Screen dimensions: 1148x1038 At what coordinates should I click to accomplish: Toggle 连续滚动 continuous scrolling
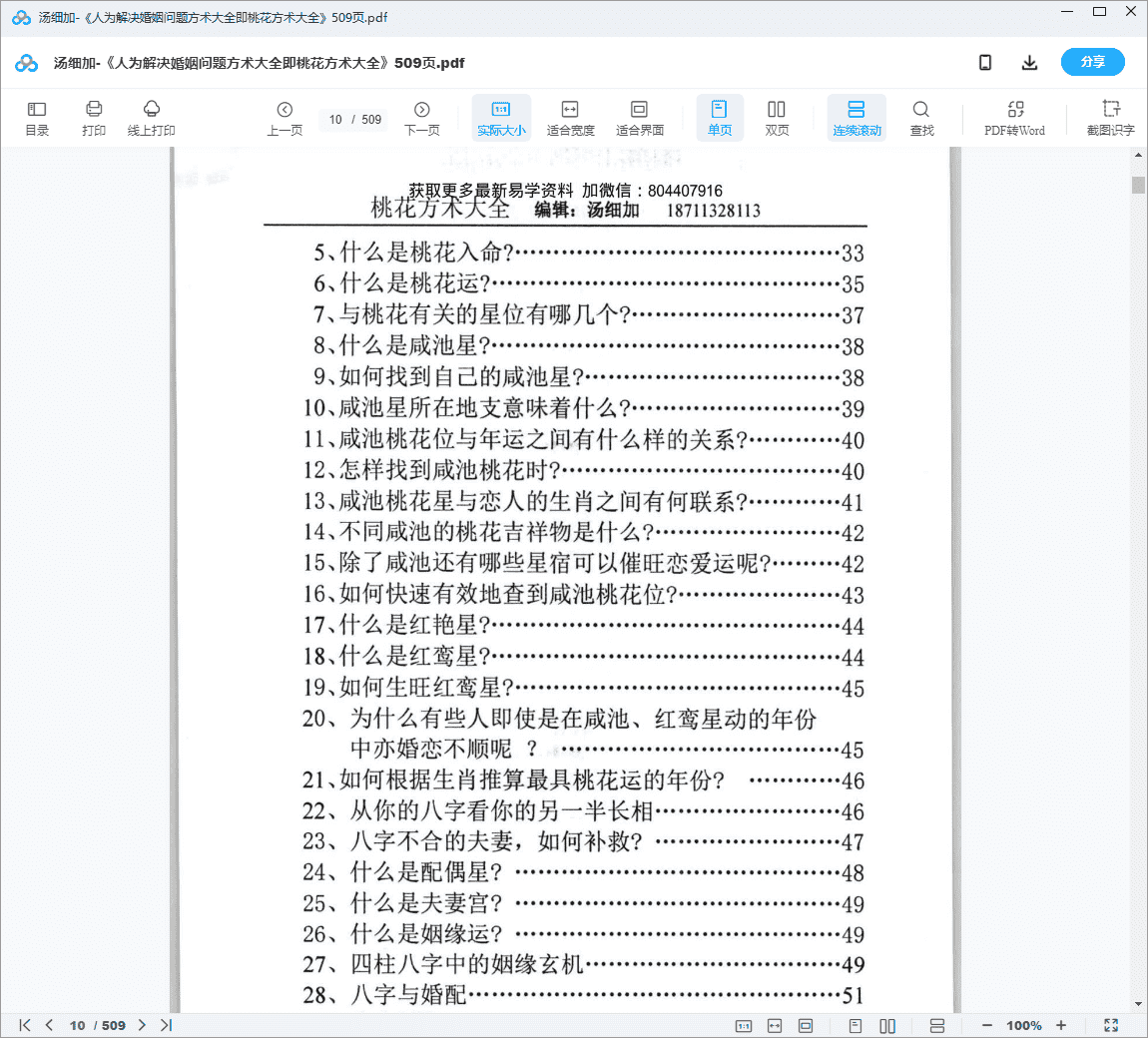[857, 118]
